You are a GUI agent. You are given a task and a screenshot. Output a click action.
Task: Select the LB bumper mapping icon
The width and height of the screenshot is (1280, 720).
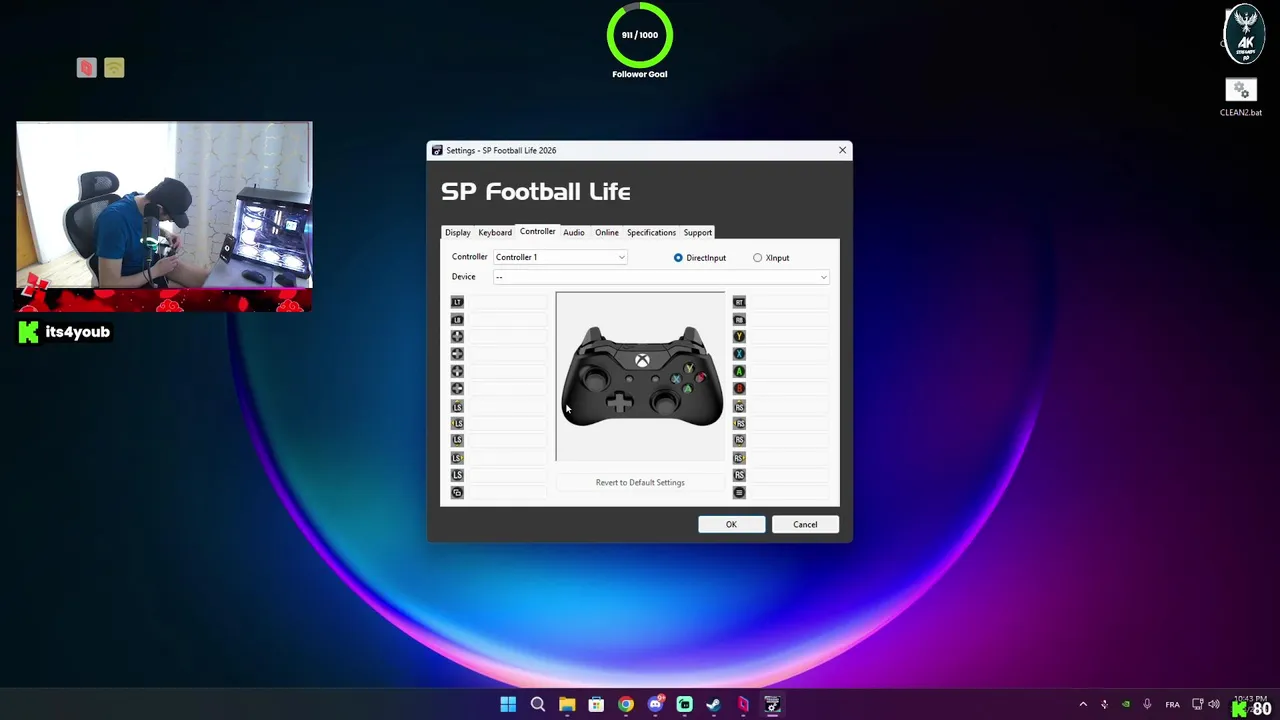[457, 319]
